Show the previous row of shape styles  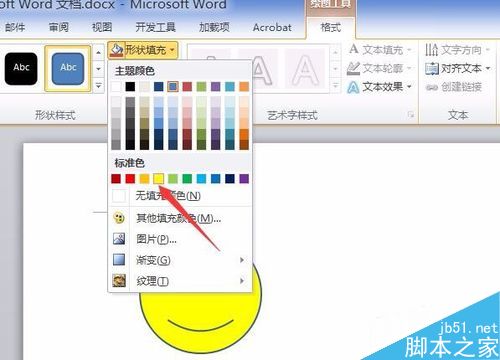click(99, 53)
